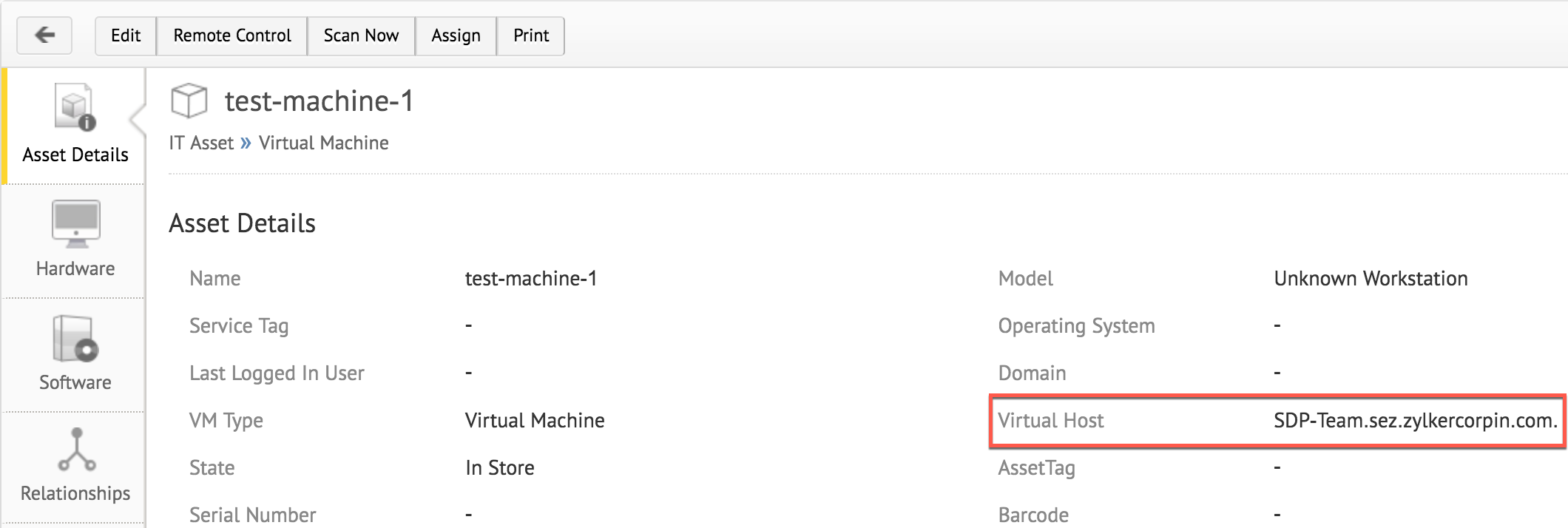
Task: Click the IT Asset breadcrumb
Action: (x=201, y=143)
